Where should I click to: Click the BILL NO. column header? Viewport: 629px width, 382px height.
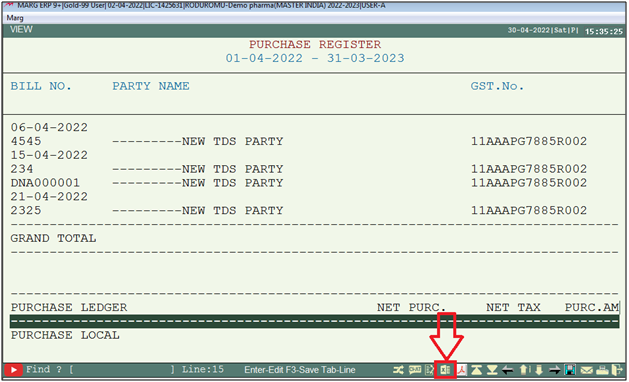pos(41,86)
